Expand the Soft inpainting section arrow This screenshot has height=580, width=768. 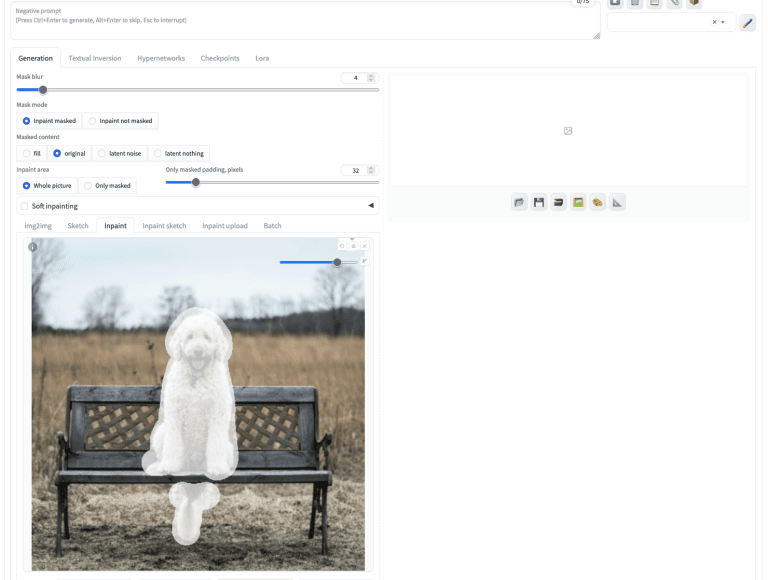[371, 206]
